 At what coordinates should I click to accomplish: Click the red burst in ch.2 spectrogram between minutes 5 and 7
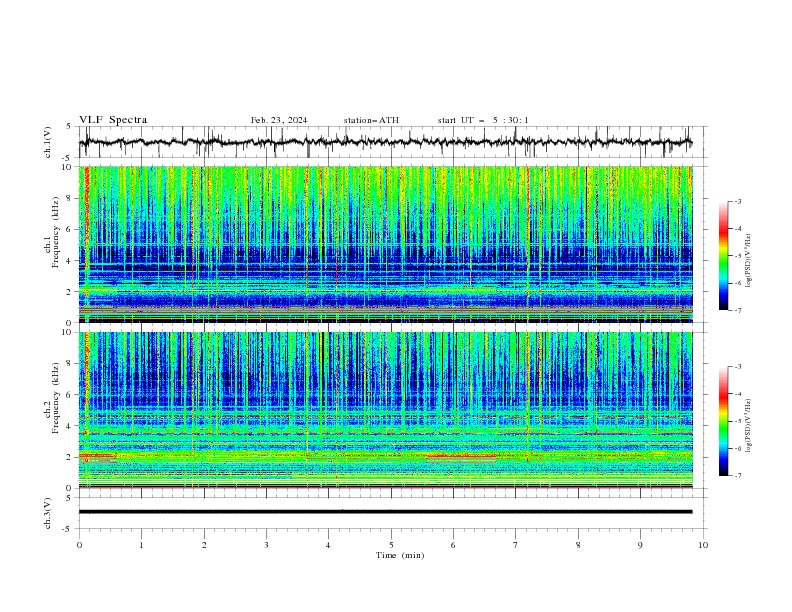click(x=461, y=456)
